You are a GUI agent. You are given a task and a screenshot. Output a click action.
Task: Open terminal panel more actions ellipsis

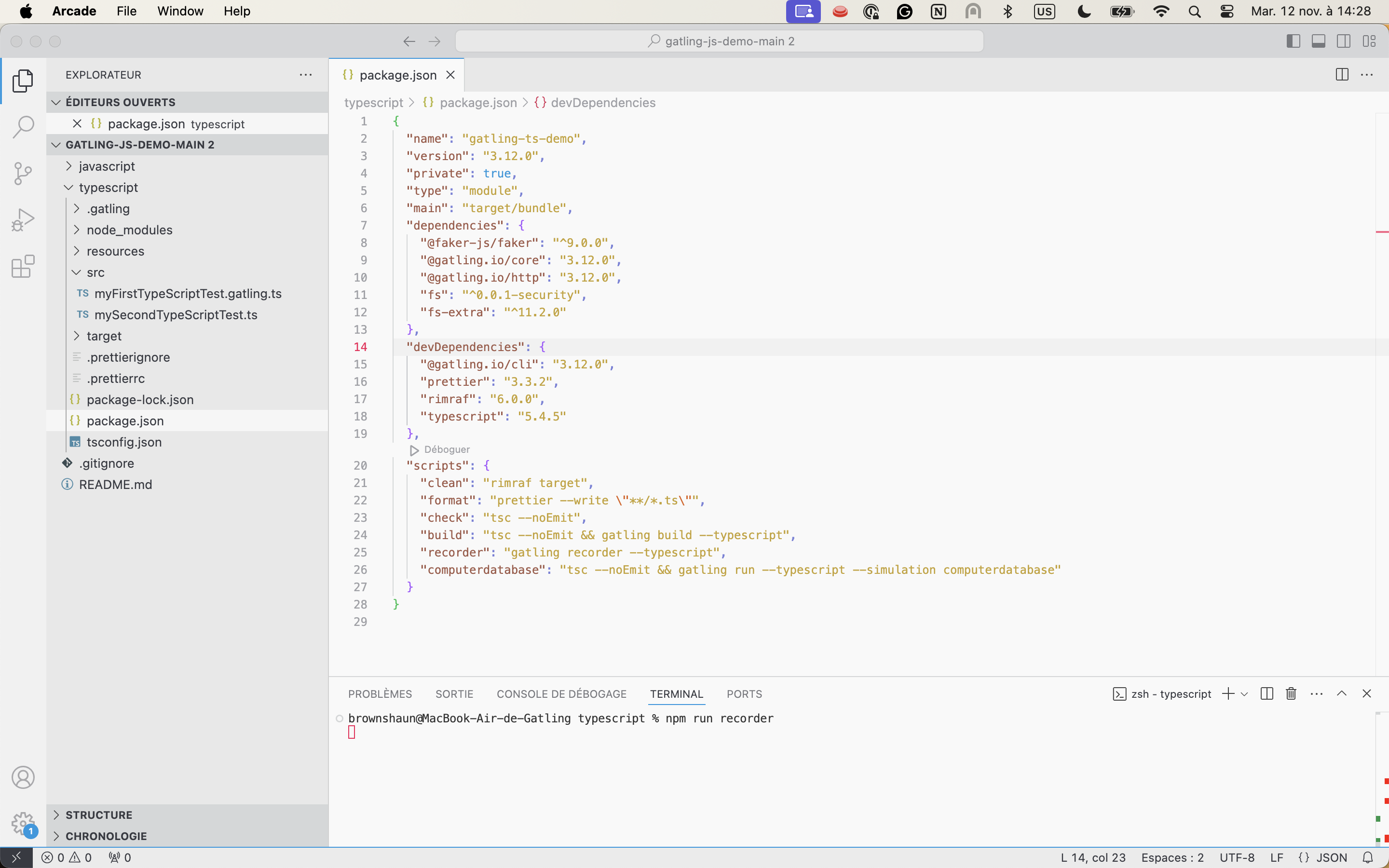point(1317,693)
